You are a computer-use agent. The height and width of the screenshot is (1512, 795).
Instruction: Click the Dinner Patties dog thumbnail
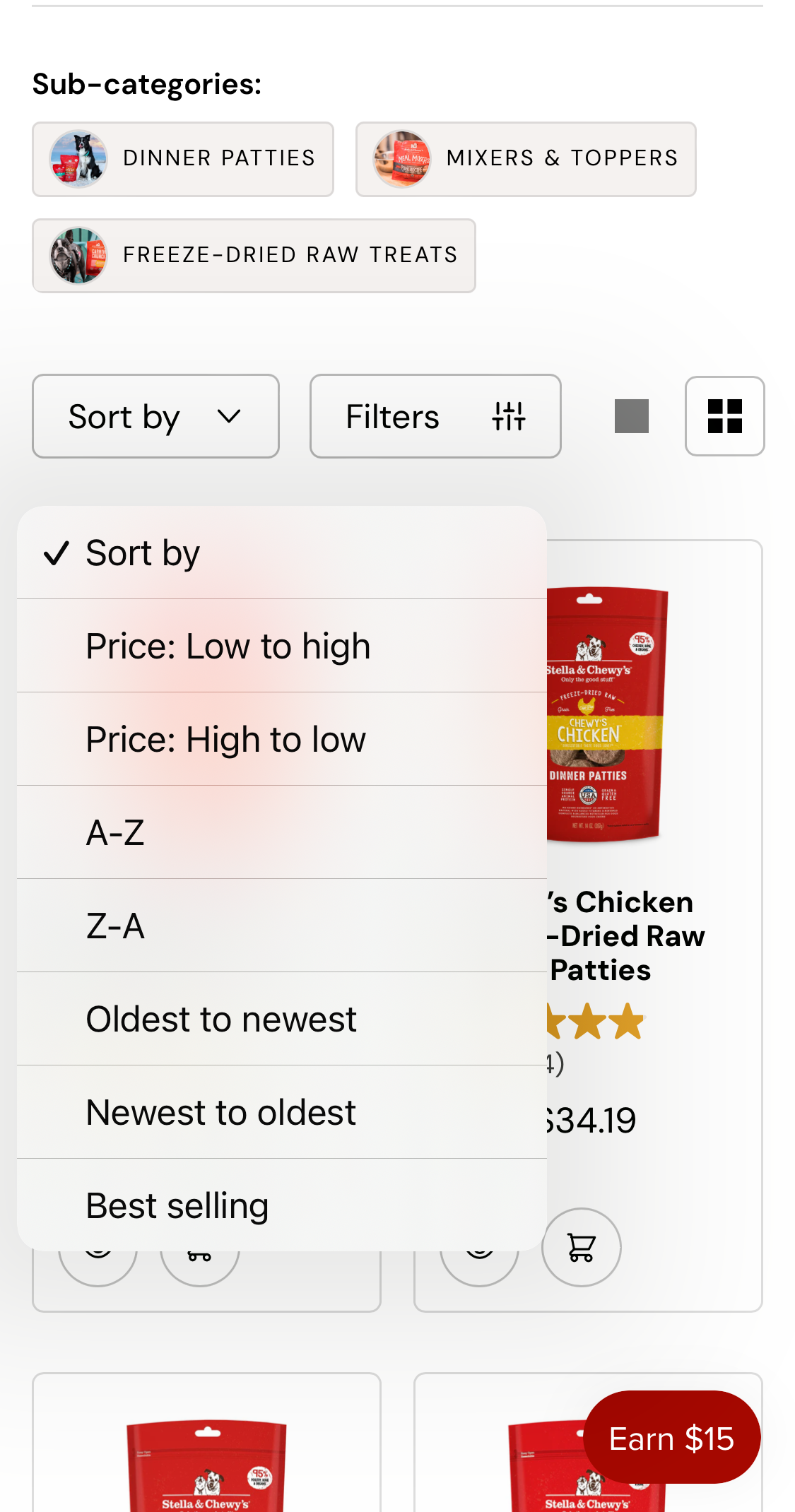[x=78, y=159]
